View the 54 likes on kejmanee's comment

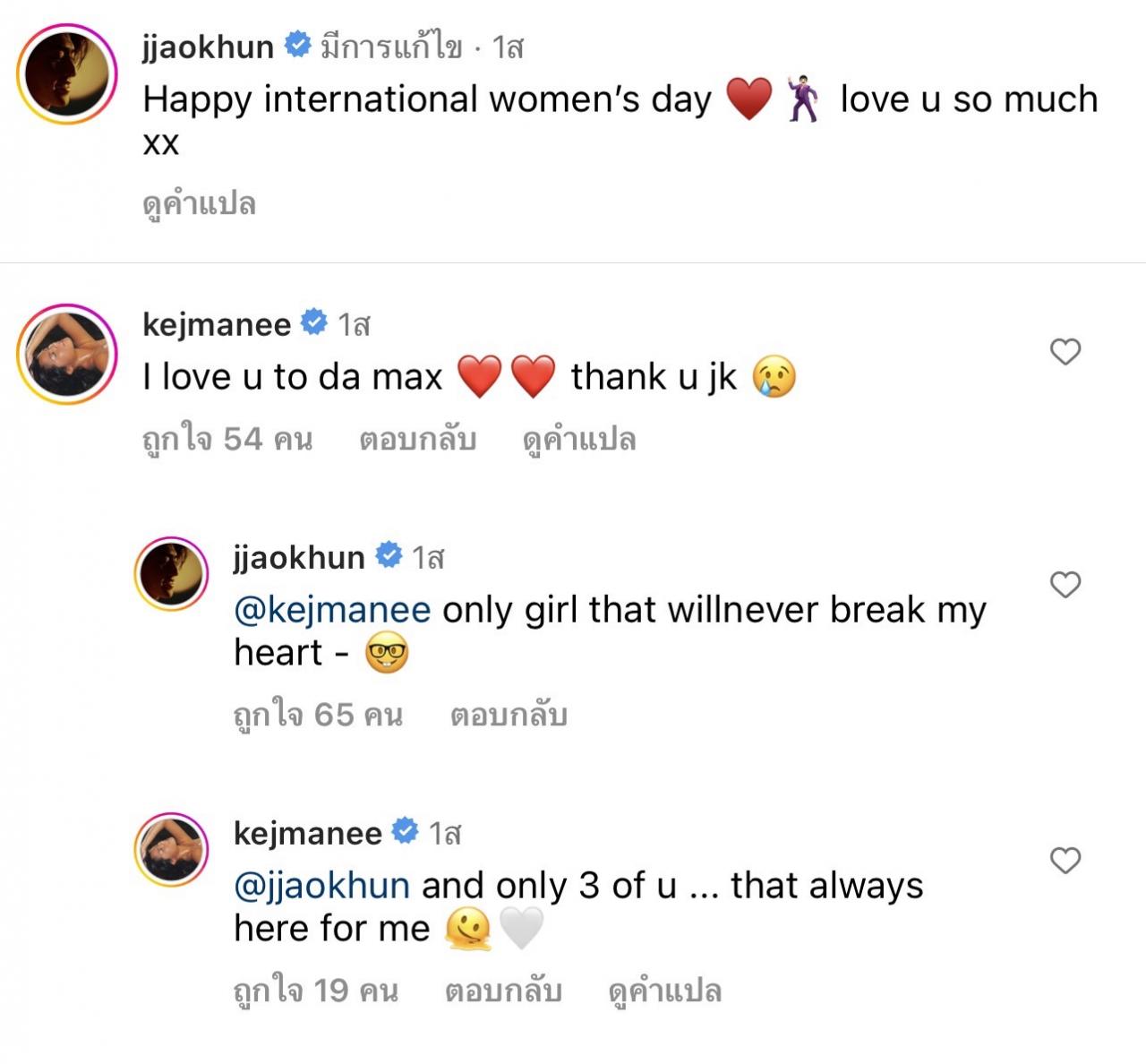coord(227,440)
